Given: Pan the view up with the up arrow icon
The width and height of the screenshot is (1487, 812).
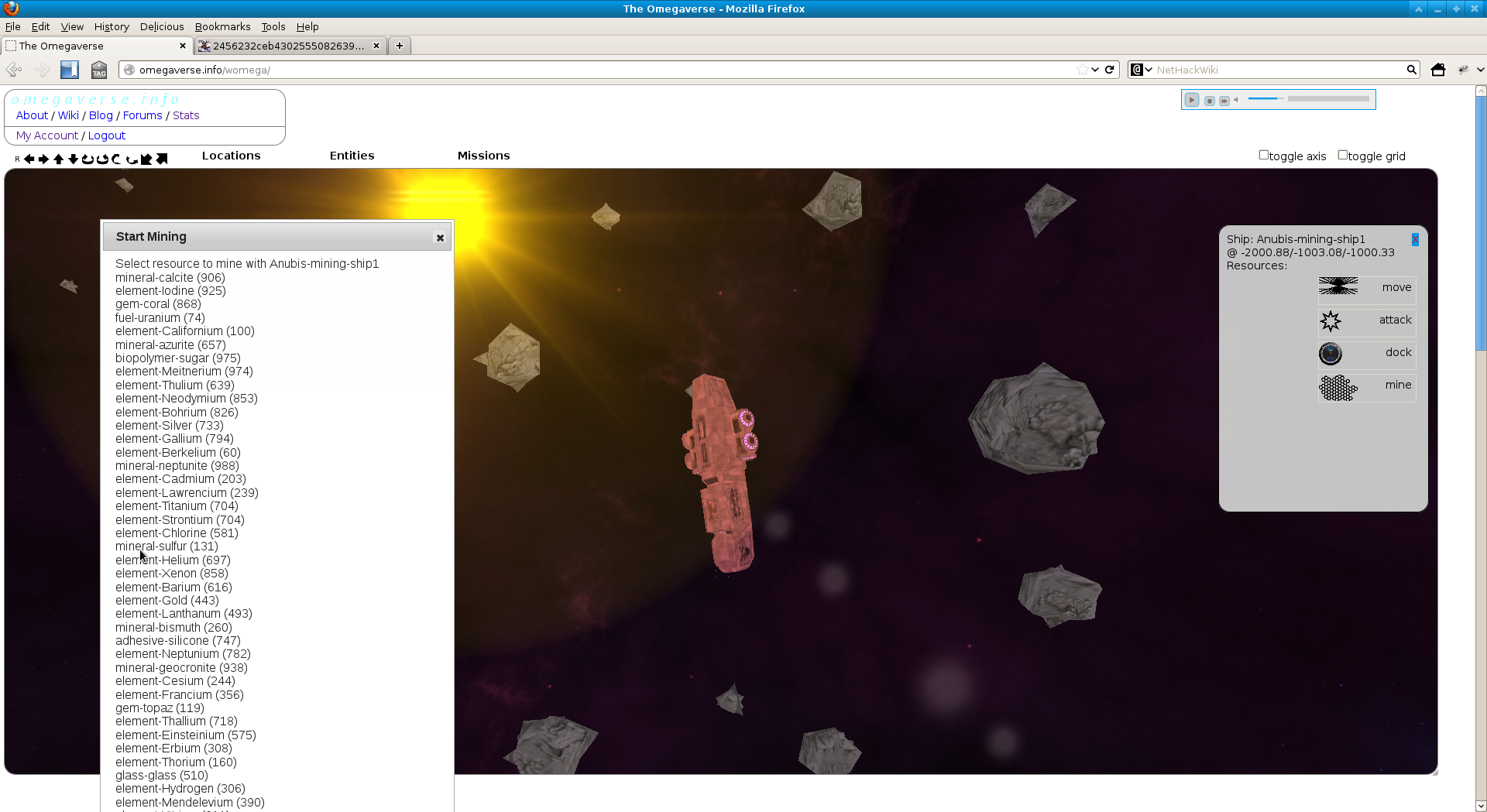Looking at the screenshot, I should click(58, 159).
